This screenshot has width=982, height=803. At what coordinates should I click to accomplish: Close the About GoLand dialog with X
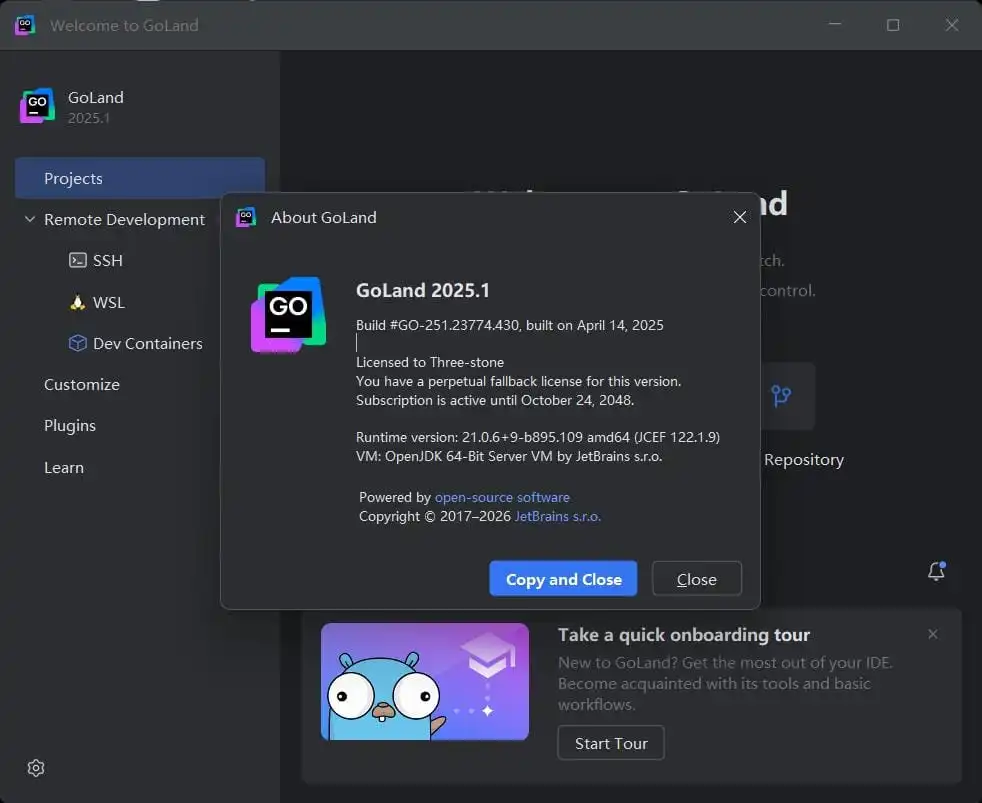pos(740,217)
